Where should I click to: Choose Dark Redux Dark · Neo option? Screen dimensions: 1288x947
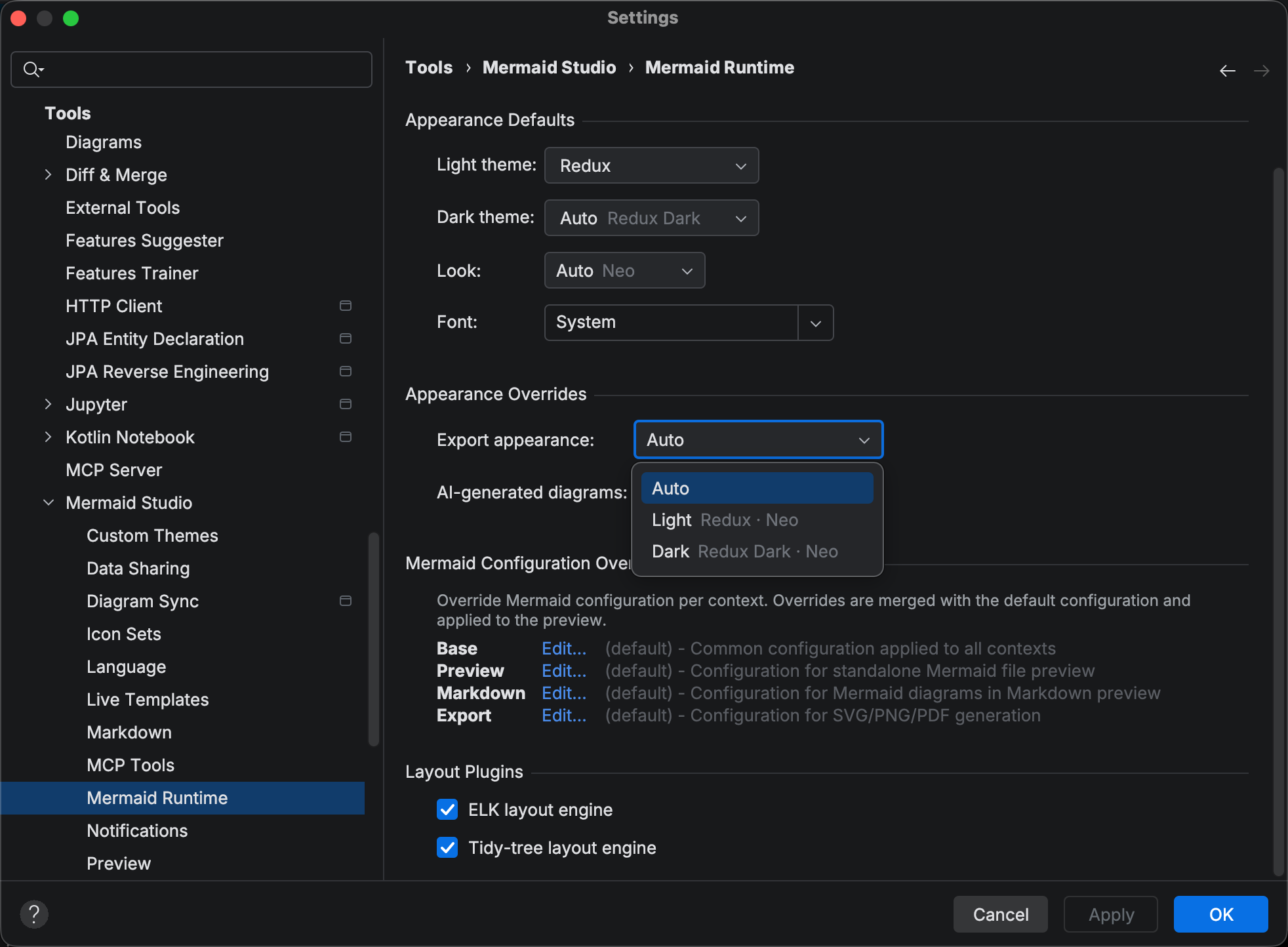coord(757,551)
